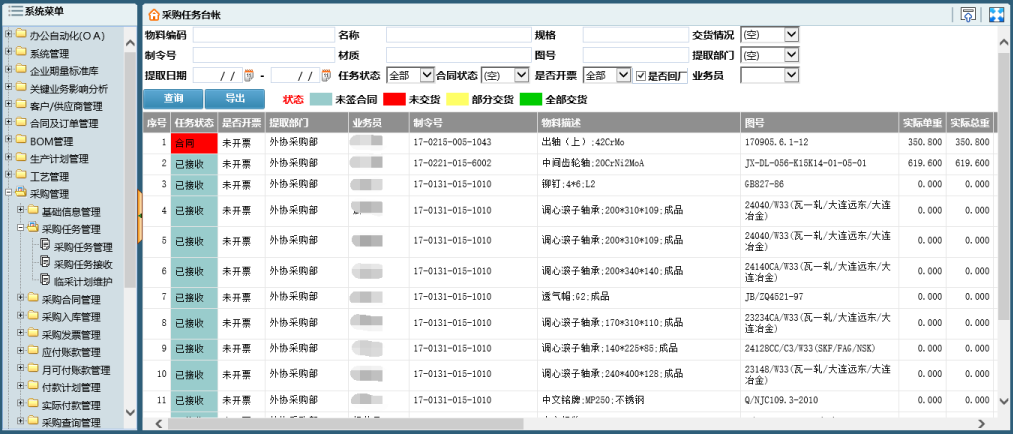This screenshot has height=434, width=1013.
Task: Collapse the 采购管理 tree node
Action: (9, 193)
